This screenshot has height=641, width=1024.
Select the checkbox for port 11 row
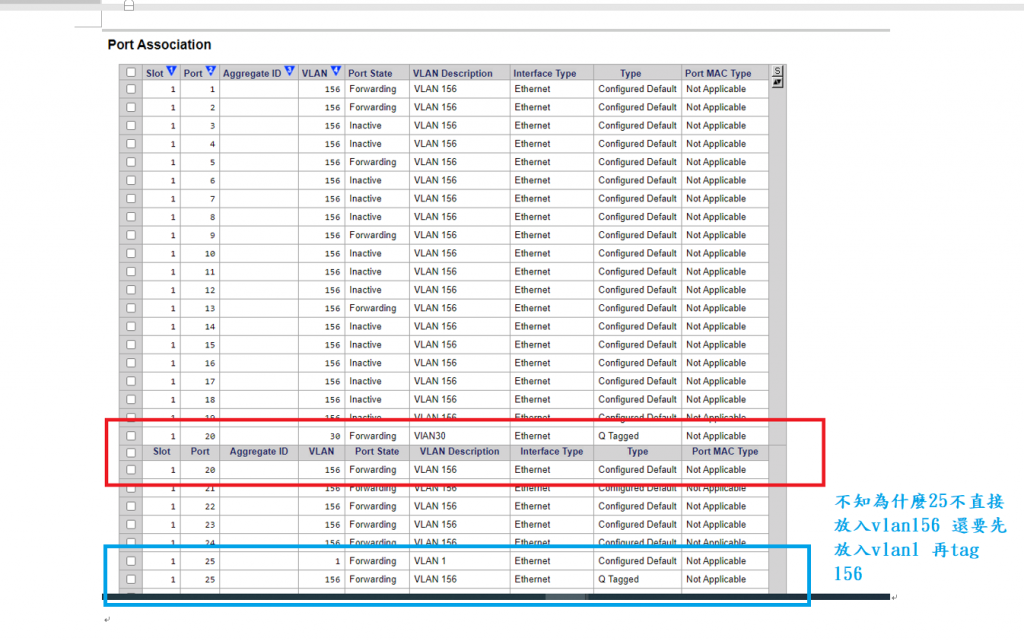point(131,272)
